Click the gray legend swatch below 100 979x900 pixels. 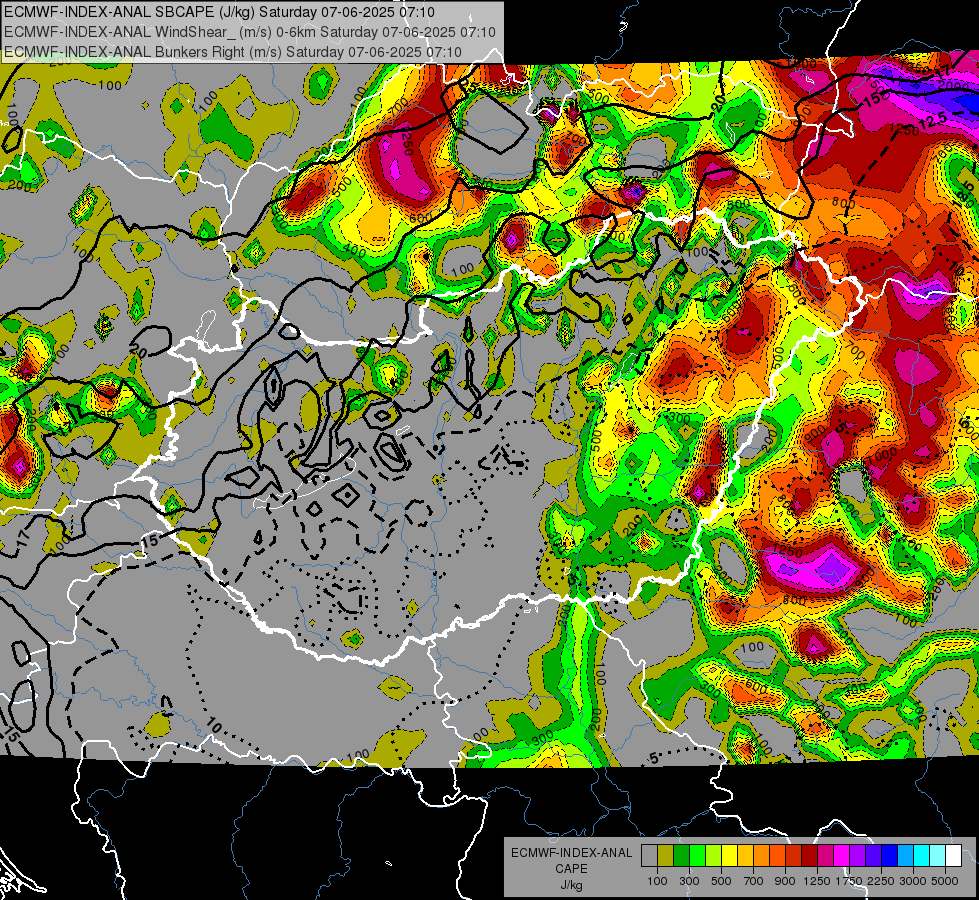tap(649, 856)
